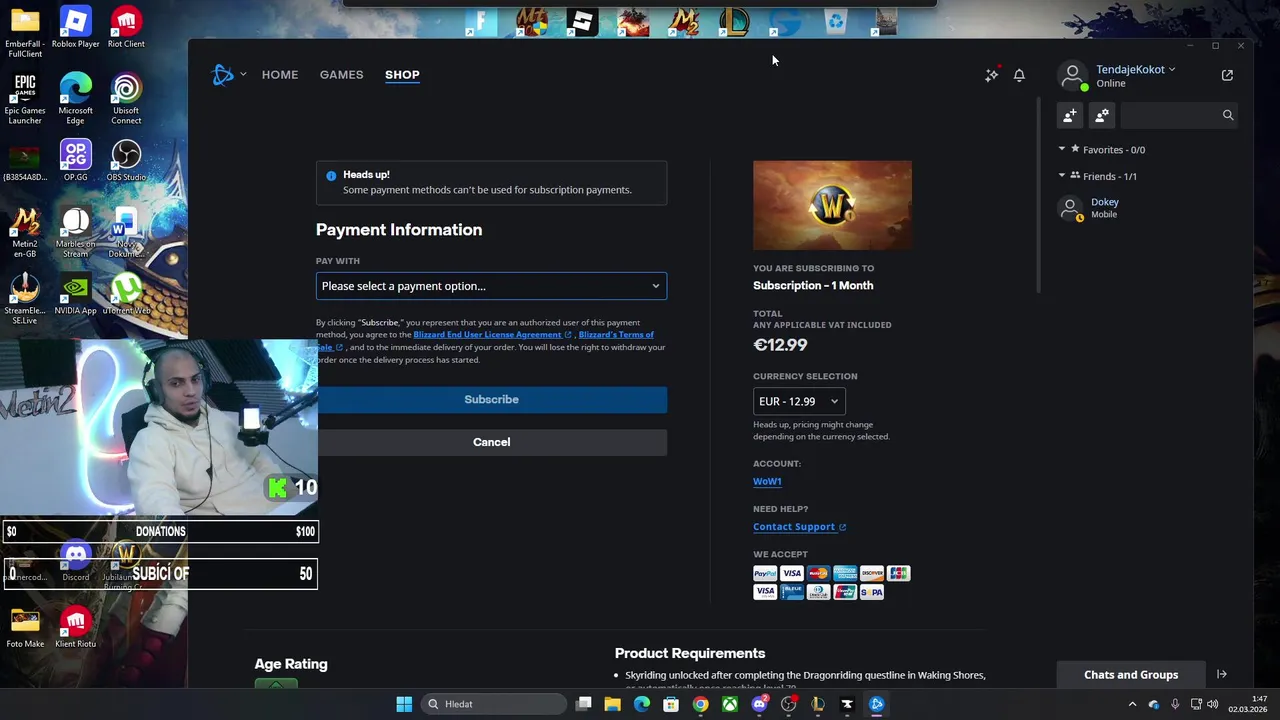The width and height of the screenshot is (1280, 720).
Task: Collapse the Chats and Groups panel arrow
Action: [x=1221, y=674]
